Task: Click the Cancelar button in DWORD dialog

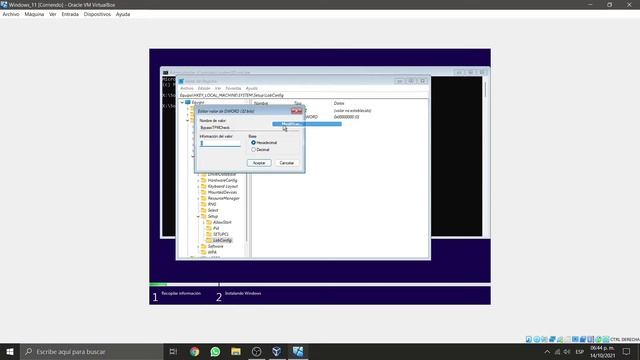Action: pyautogui.click(x=287, y=163)
